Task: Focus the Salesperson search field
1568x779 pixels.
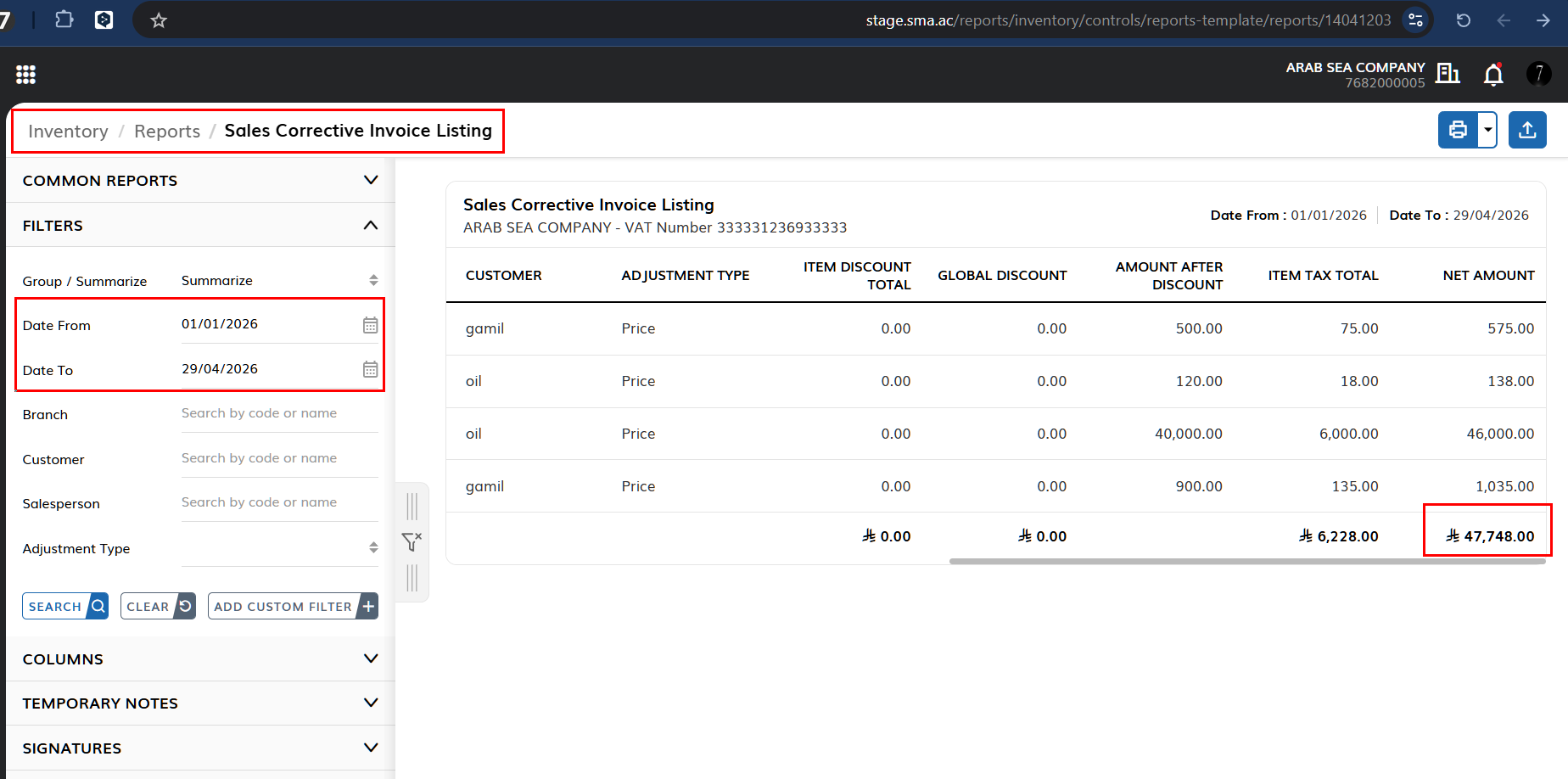Action: point(280,502)
